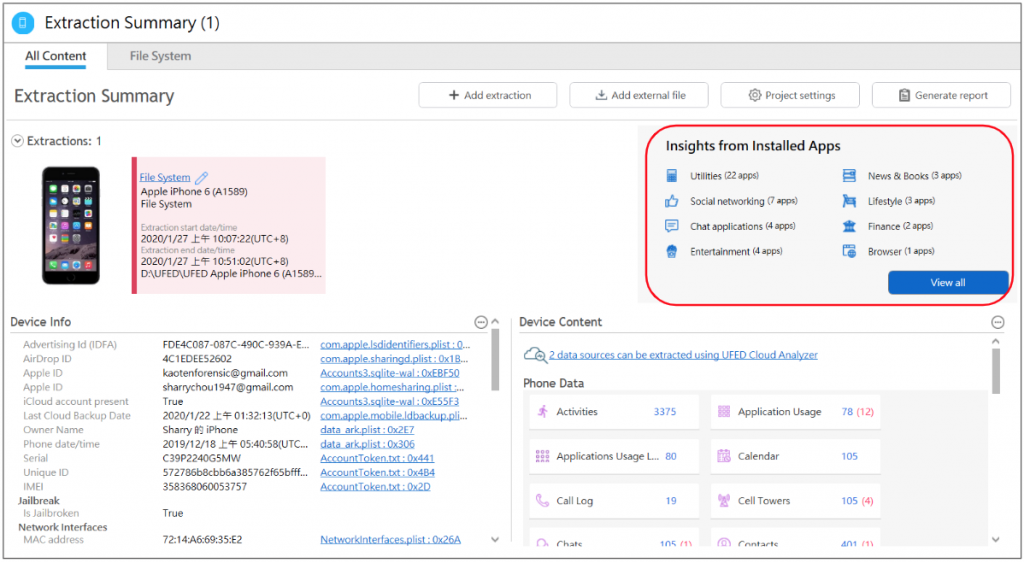Click the Device Content scroll up arrow
The width and height of the screenshot is (1024, 563).
pyautogui.click(x=995, y=341)
